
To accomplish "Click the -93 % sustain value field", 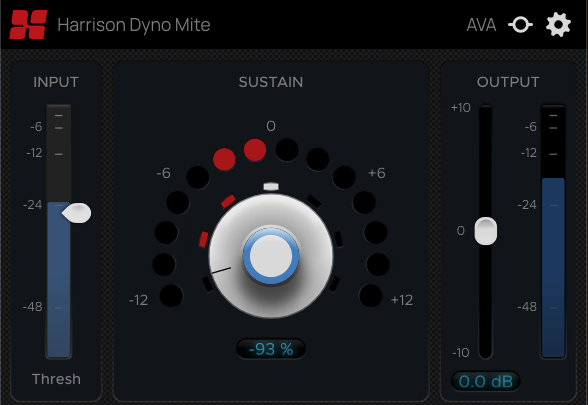I will point(271,349).
